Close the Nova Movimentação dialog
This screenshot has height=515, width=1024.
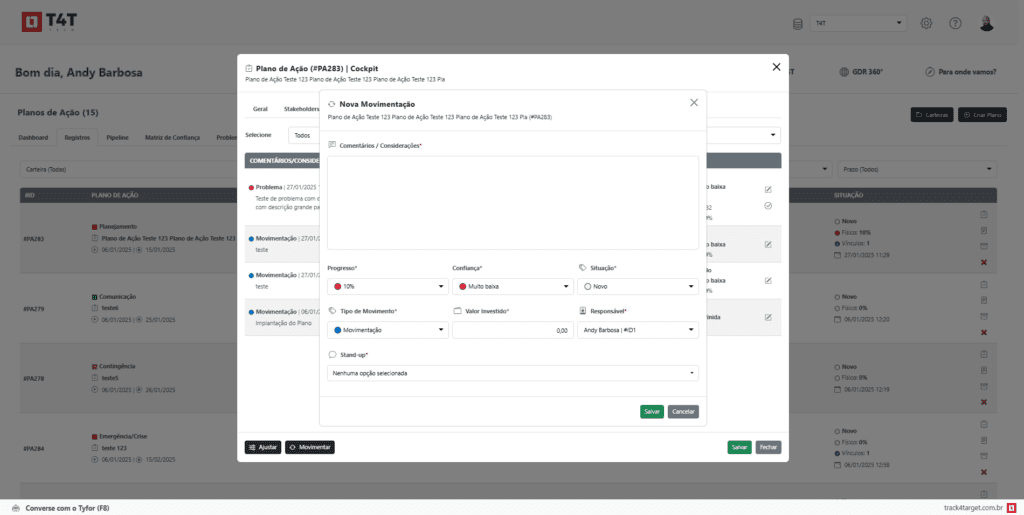click(694, 103)
